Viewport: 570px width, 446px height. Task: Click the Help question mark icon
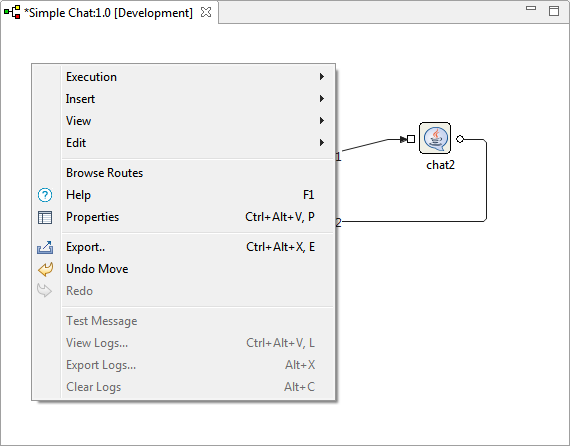[x=45, y=195]
